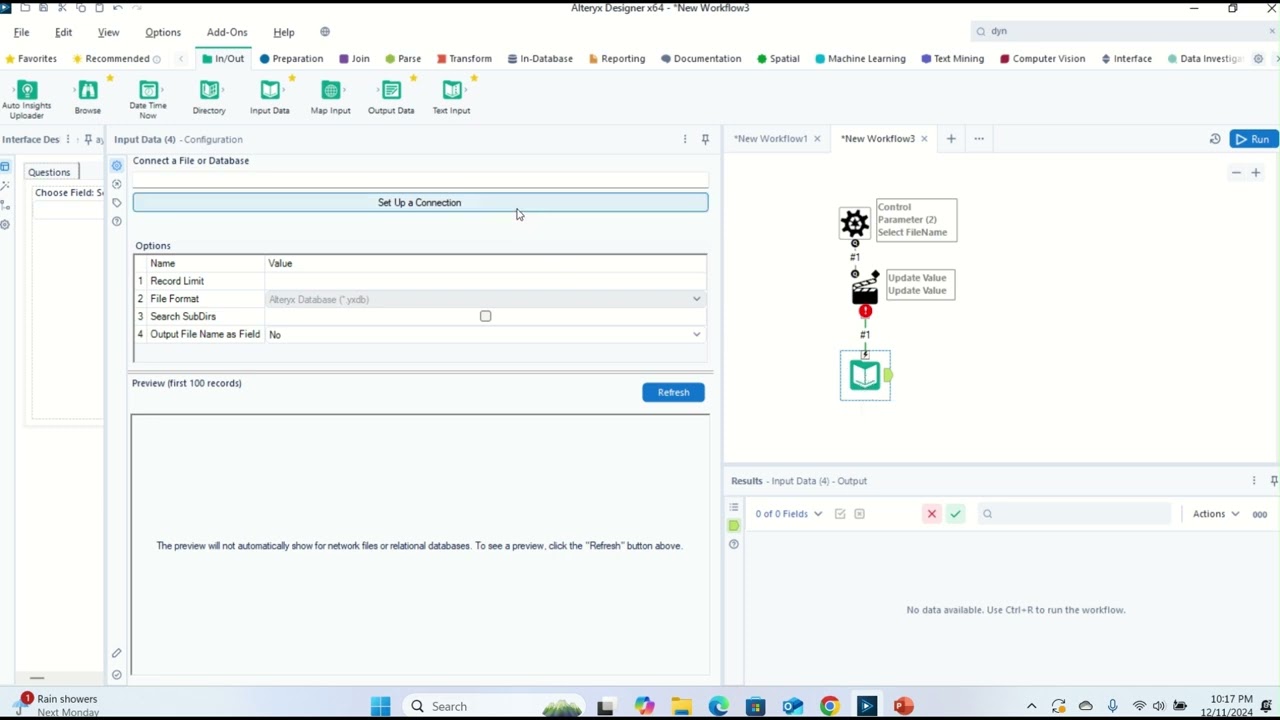Click the save icon in title toolbar

tap(43, 8)
